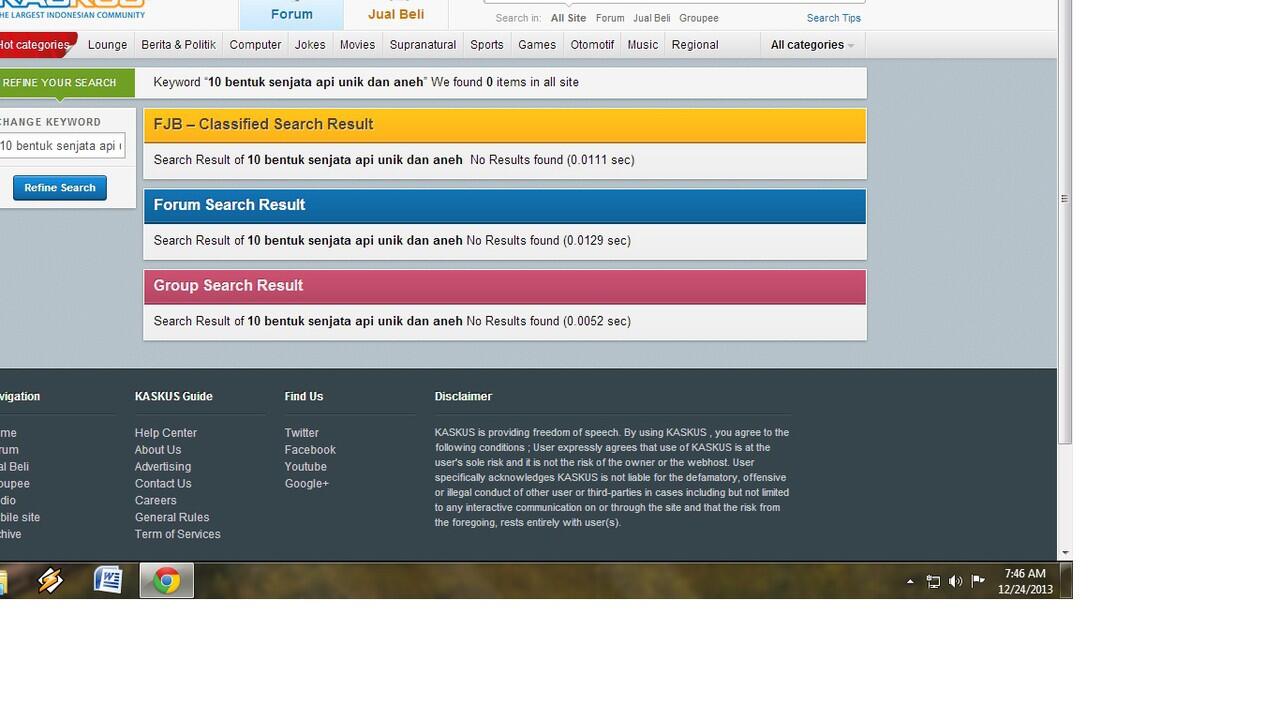This screenshot has height=720, width=1280.
Task: Select All Site search scope
Action: click(568, 18)
